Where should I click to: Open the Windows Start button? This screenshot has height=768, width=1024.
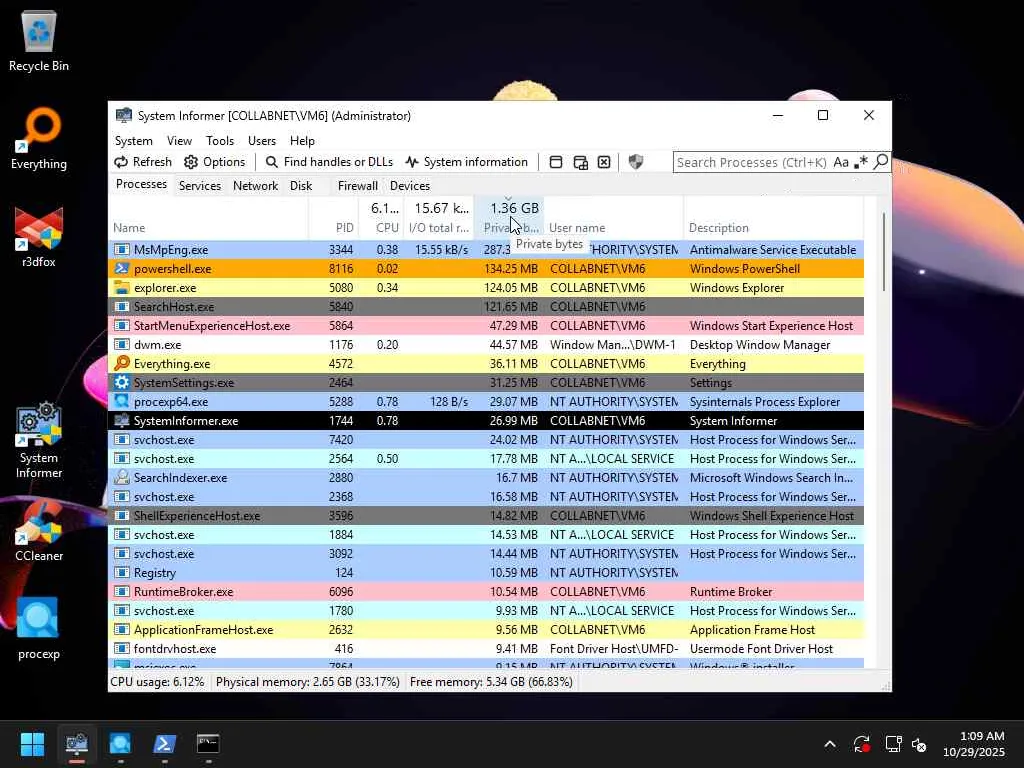coord(32,744)
